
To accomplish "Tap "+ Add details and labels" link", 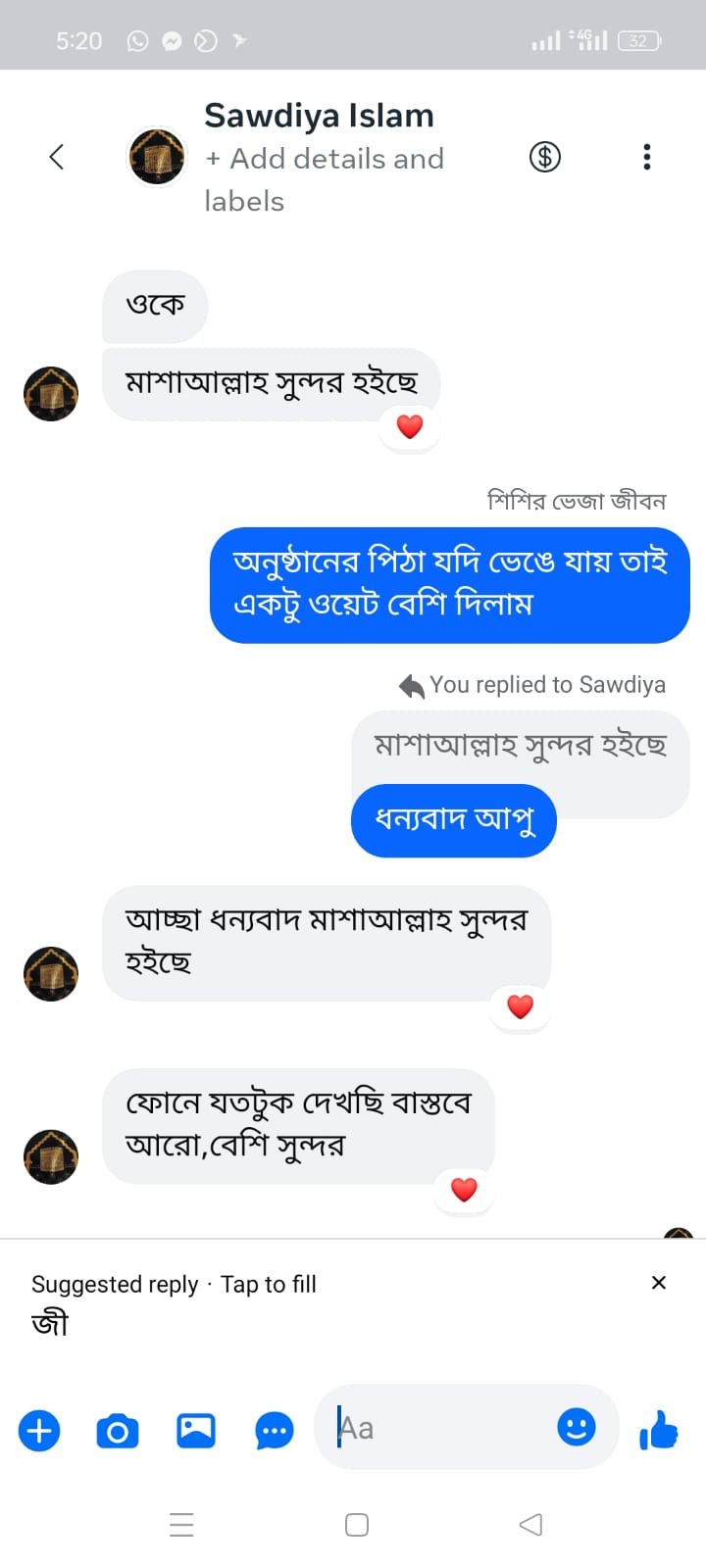I will tap(324, 179).
